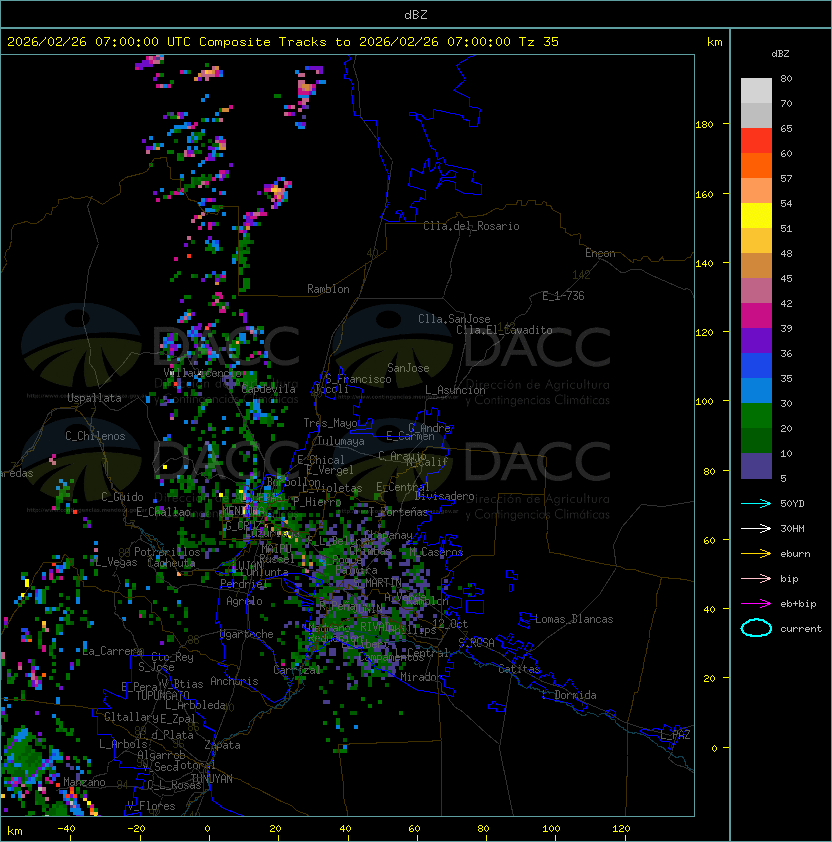Click the cyan ellipse for current track
832x842 pixels.
756,628
